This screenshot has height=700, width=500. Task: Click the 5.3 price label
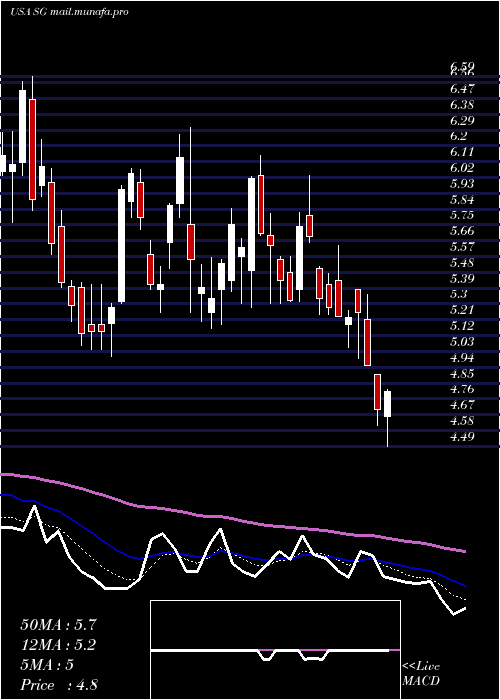(459, 294)
